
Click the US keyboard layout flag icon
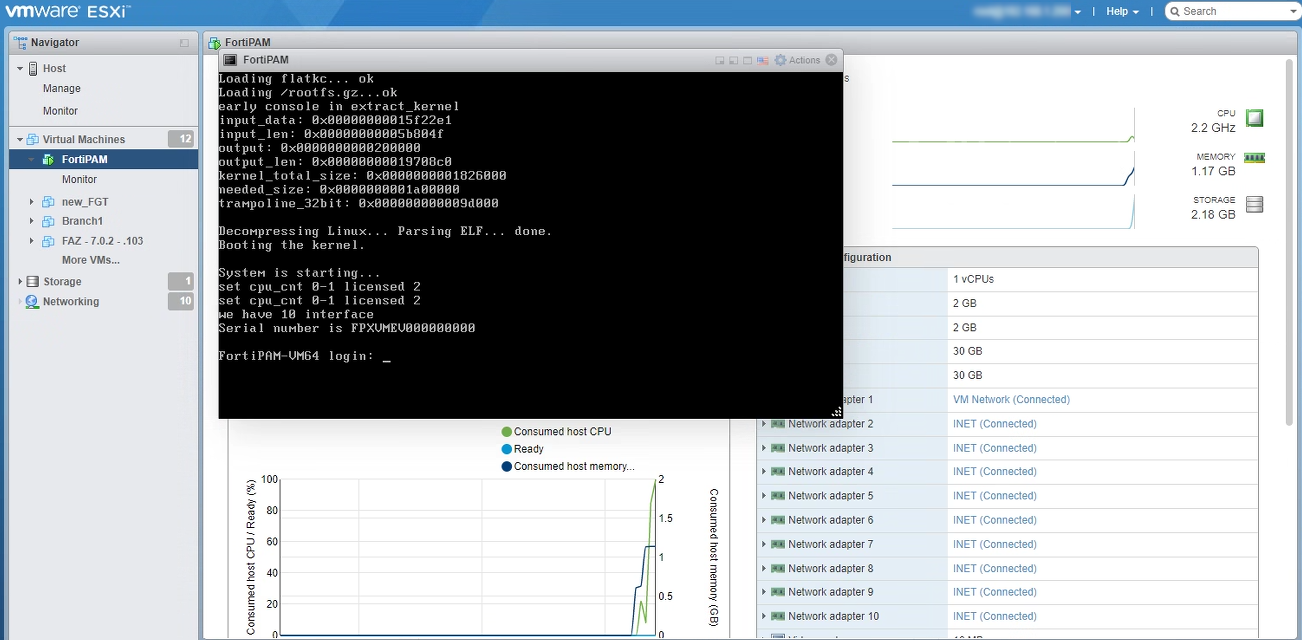[x=762, y=60]
